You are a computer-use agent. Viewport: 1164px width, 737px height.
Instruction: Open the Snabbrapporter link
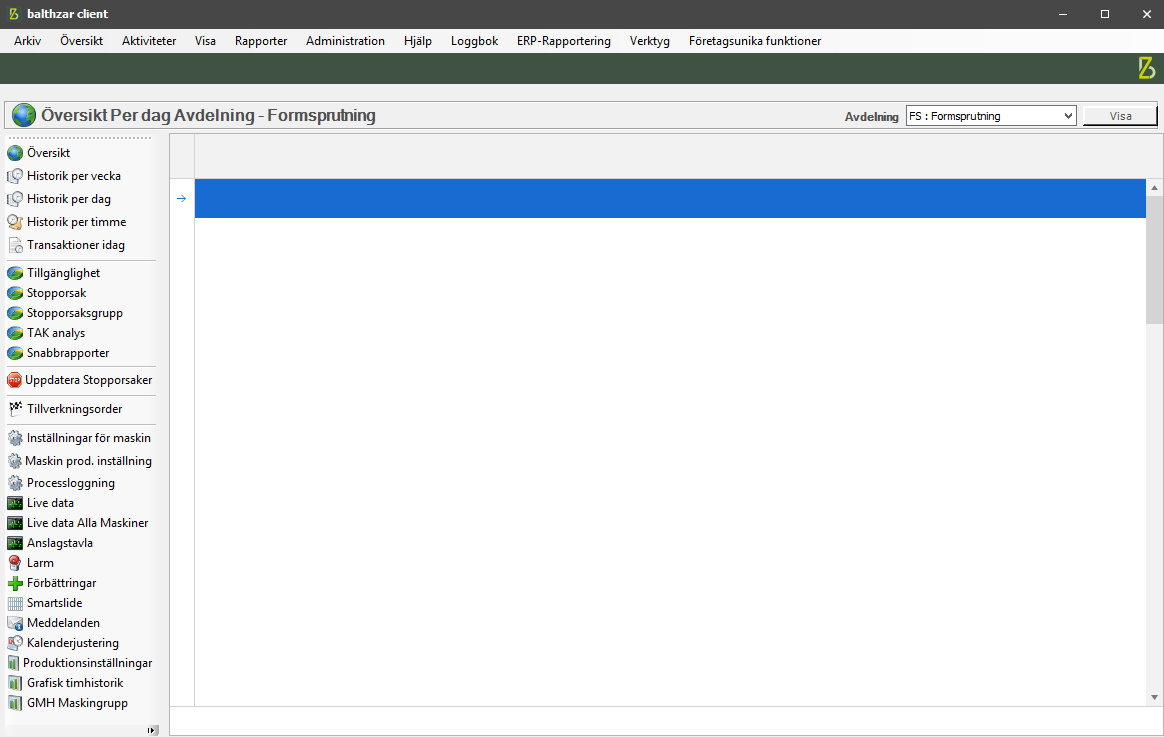pos(68,353)
